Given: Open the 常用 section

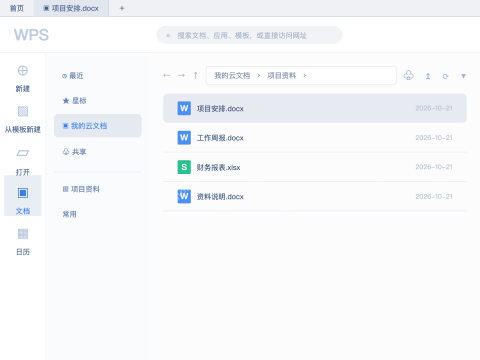Looking at the screenshot, I should (69, 214).
